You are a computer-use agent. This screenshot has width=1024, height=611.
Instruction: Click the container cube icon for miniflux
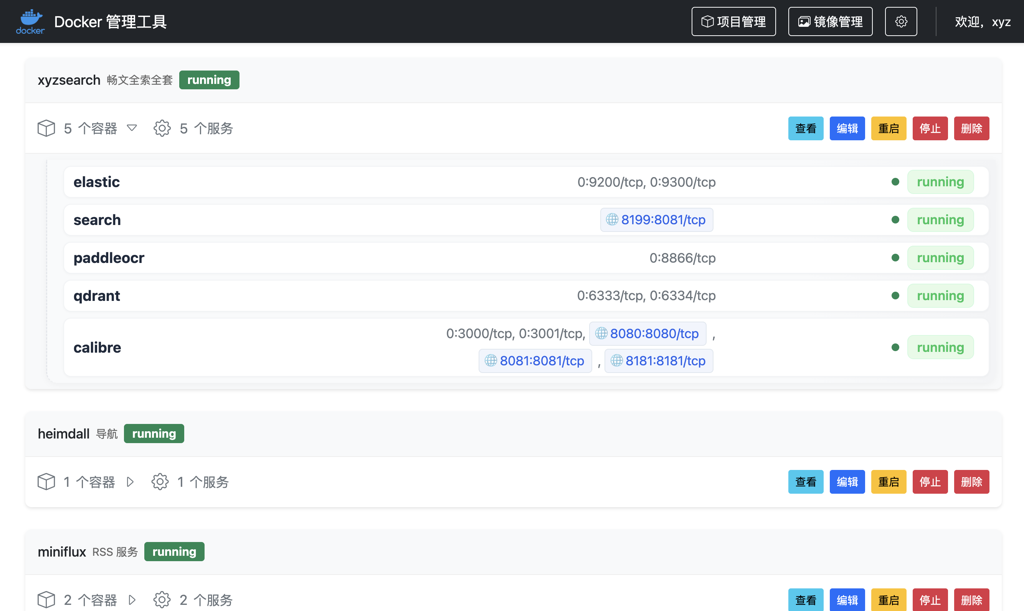click(46, 600)
